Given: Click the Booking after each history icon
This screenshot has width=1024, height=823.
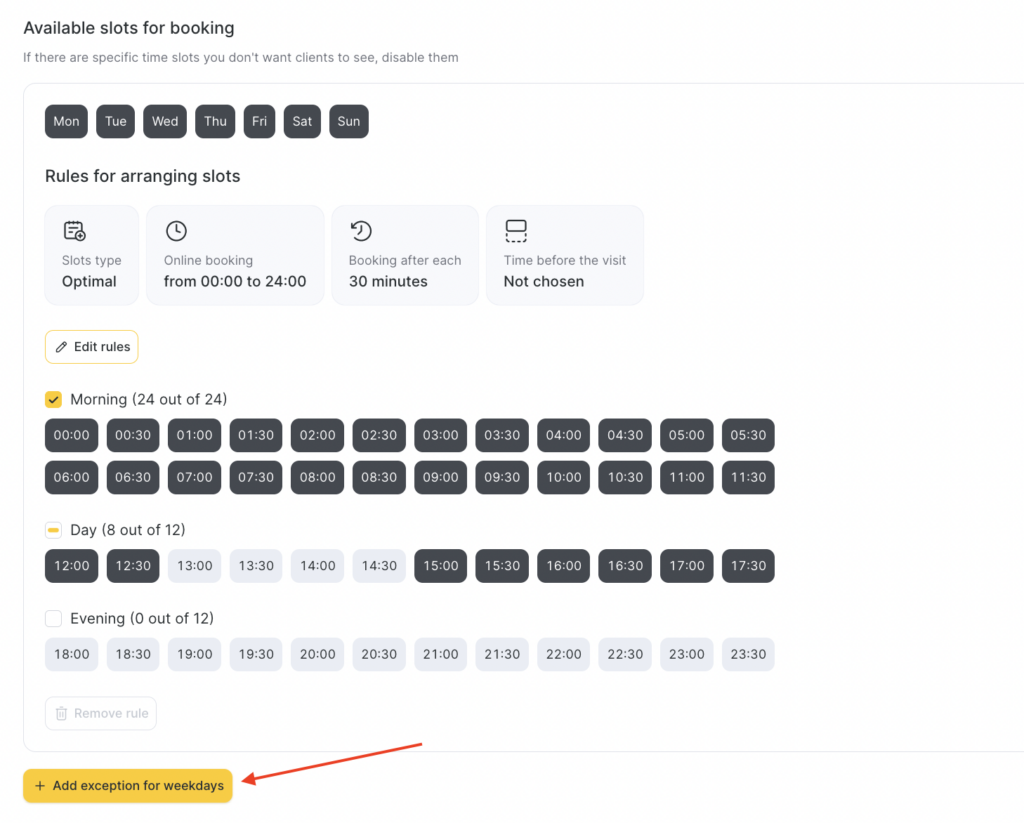Looking at the screenshot, I should (361, 231).
